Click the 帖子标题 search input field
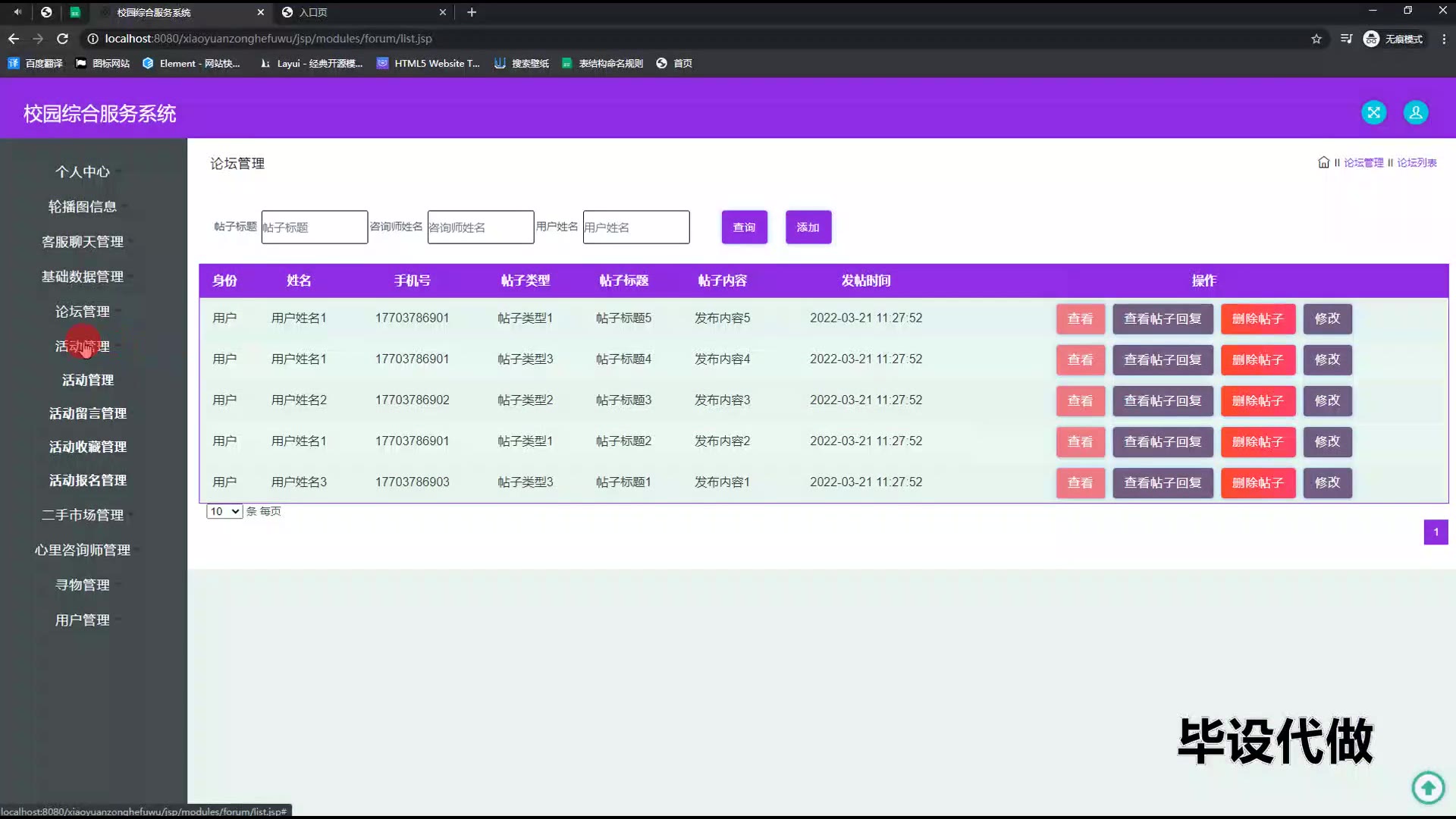 click(x=314, y=227)
